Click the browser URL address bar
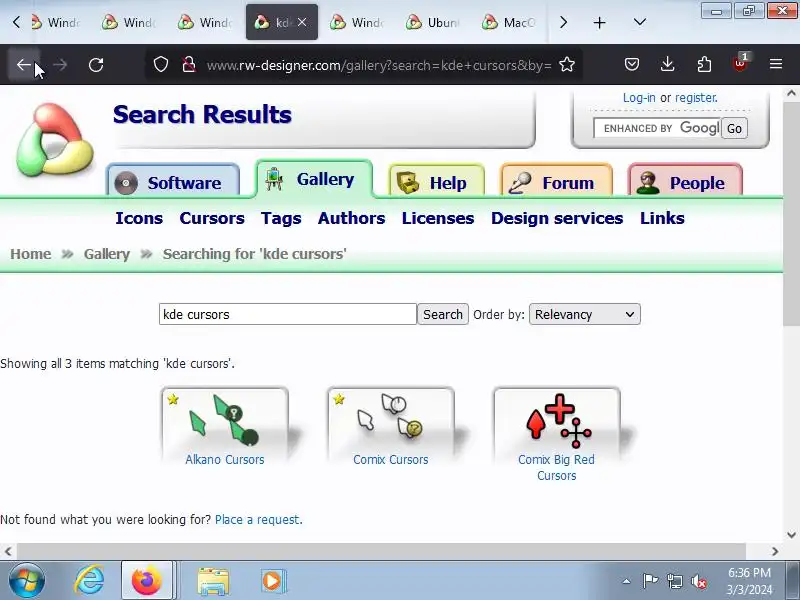 [379, 65]
